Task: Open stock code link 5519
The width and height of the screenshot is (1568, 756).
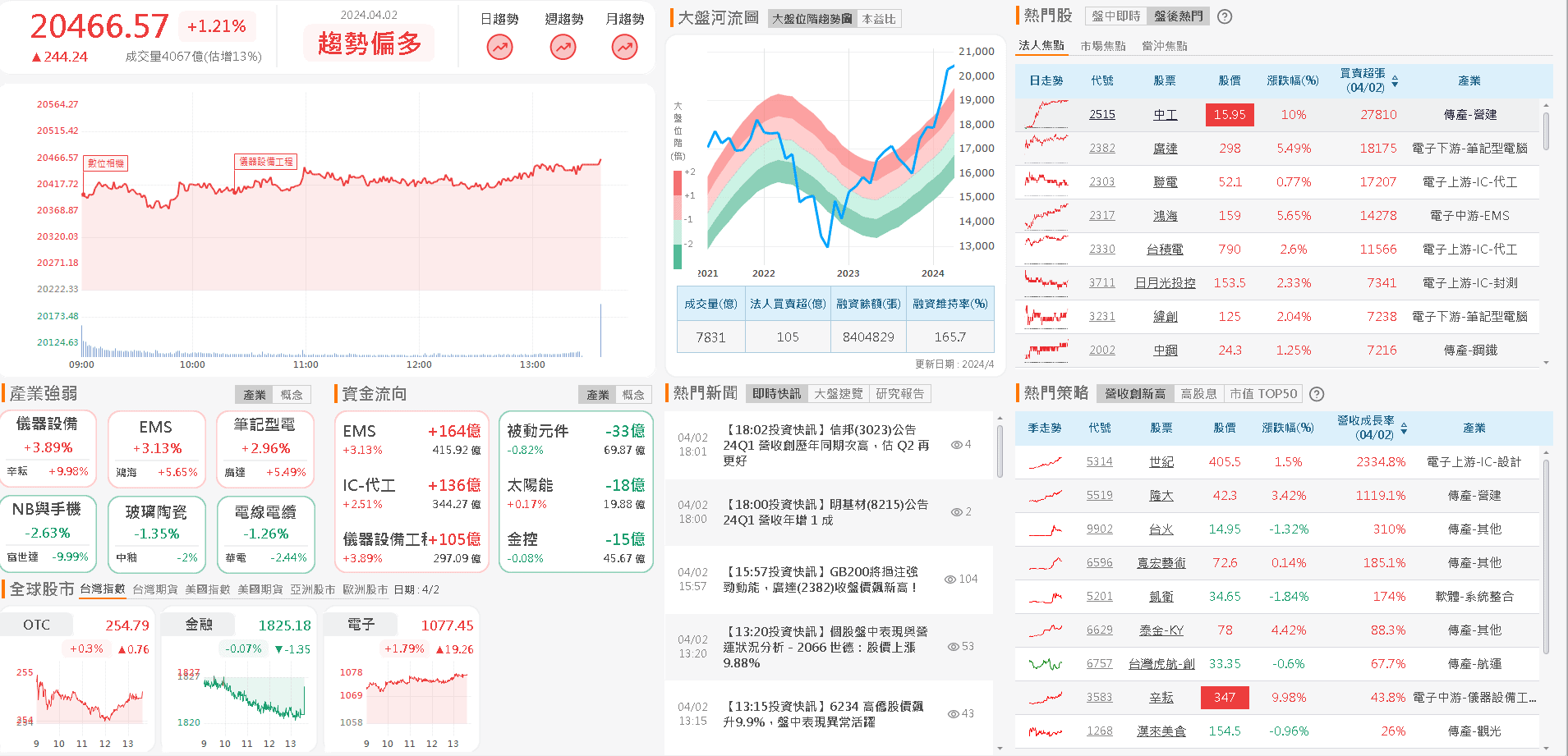Action: [x=1100, y=496]
